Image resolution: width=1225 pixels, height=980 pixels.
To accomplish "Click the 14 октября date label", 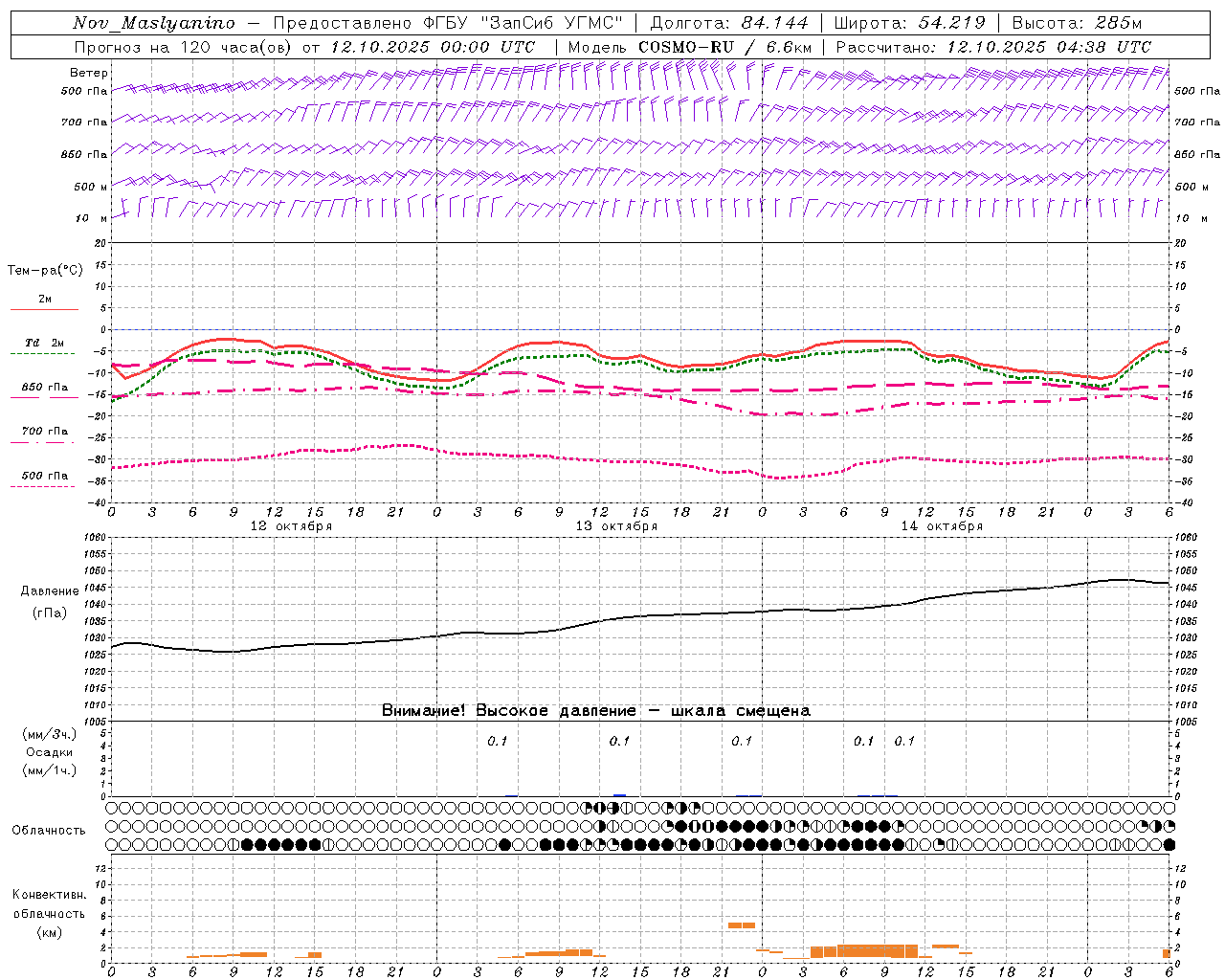I will coord(942,526).
